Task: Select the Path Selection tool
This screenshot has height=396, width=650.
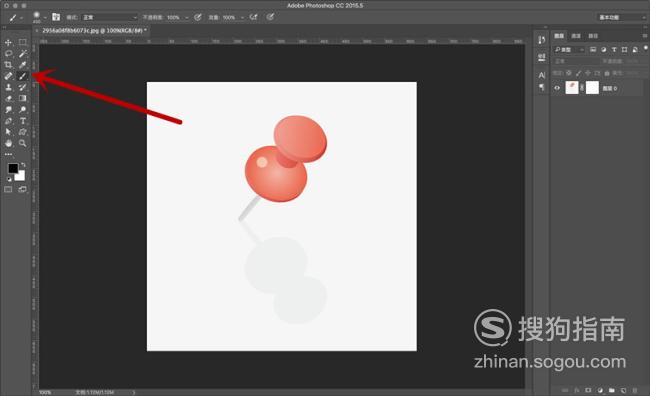Action: [8, 132]
